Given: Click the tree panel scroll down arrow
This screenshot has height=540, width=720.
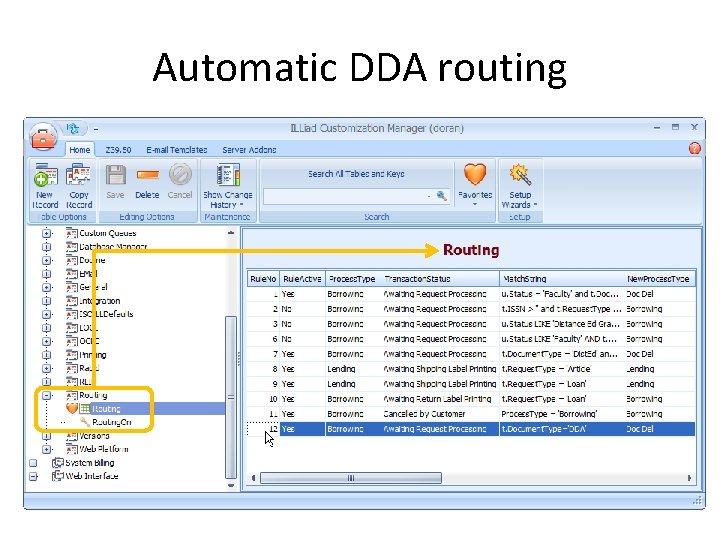Looking at the screenshot, I should [x=231, y=485].
